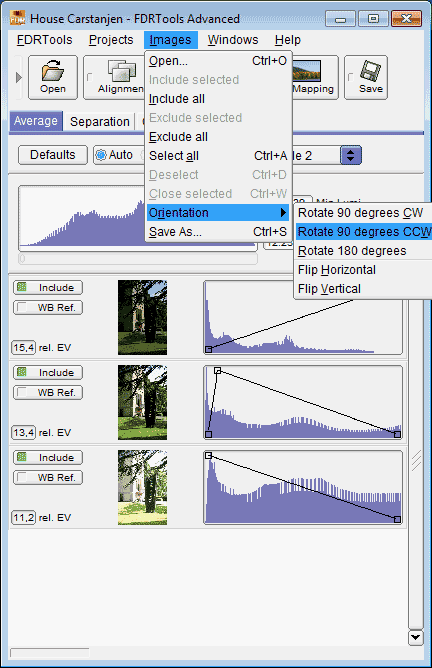The image size is (432, 668).
Task: Expand the Orientation submenu entry
Action: [218, 213]
